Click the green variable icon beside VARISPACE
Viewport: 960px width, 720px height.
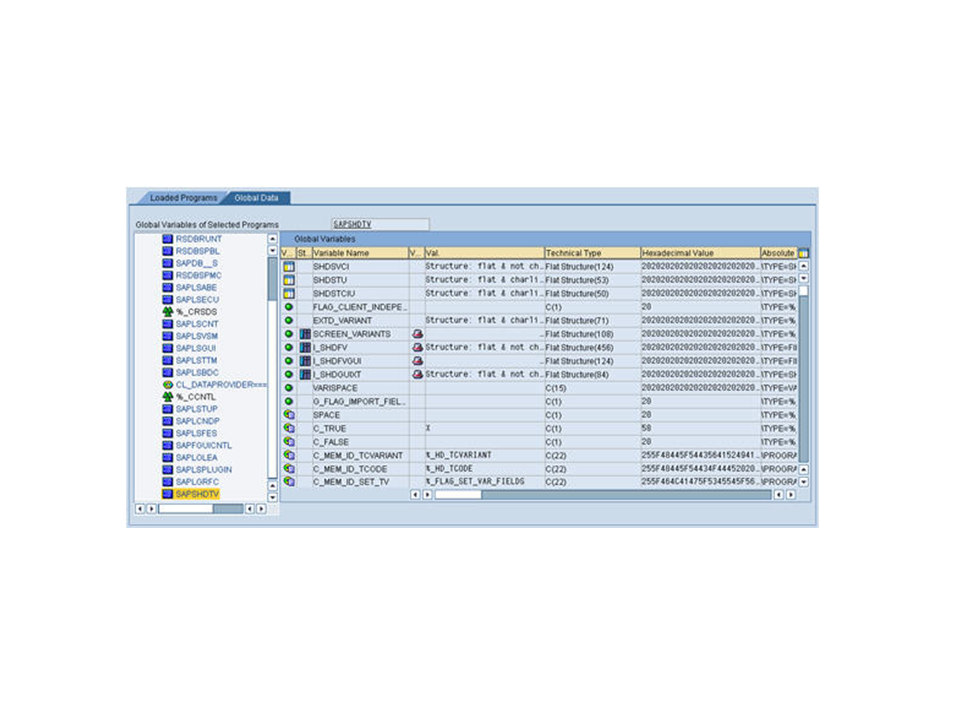point(288,388)
